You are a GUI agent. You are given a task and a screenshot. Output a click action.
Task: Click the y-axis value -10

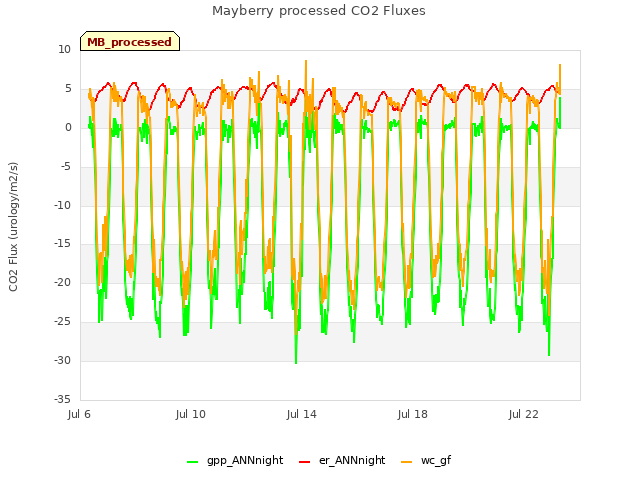point(62,205)
